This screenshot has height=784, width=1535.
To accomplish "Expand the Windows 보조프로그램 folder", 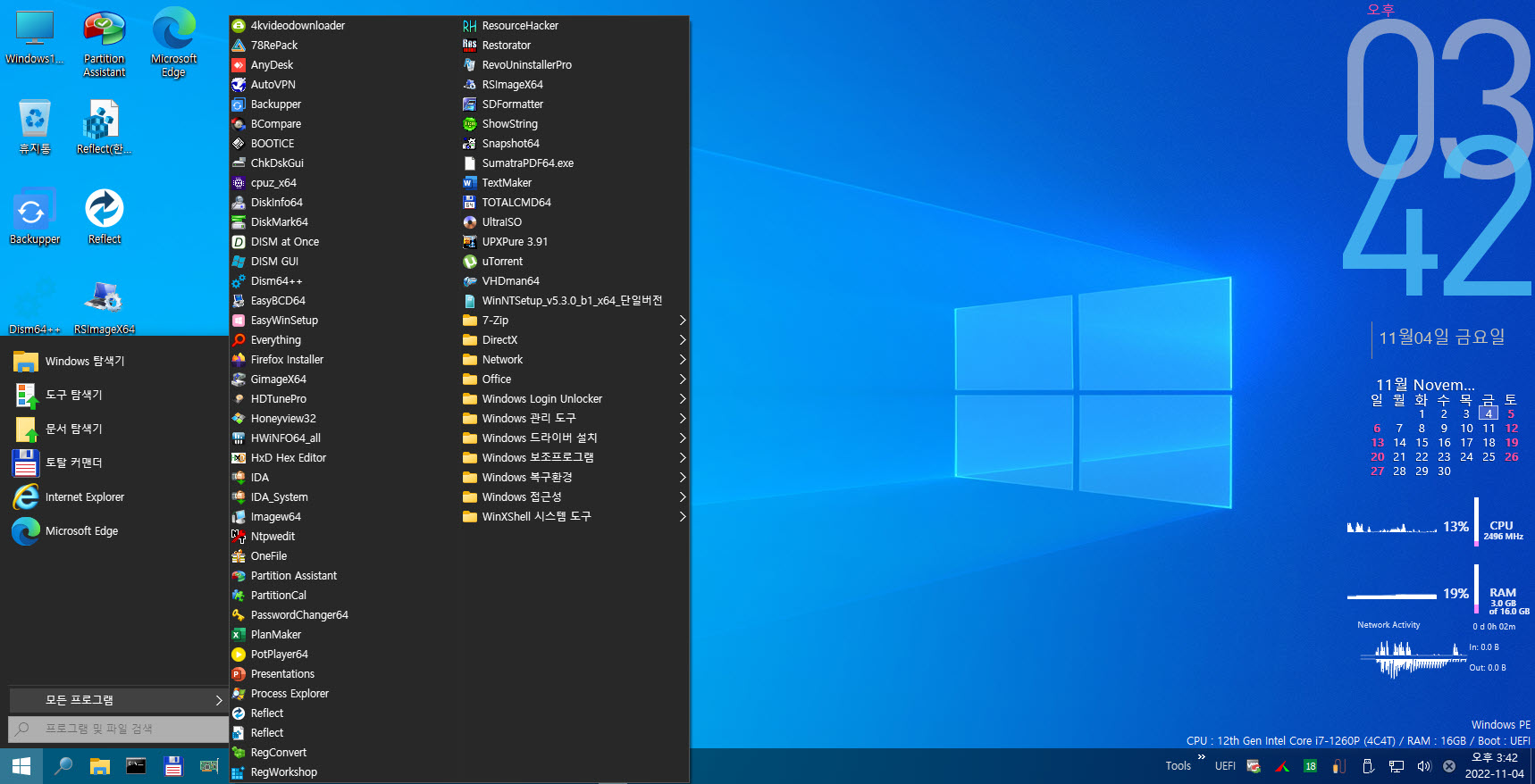I will pos(575,458).
